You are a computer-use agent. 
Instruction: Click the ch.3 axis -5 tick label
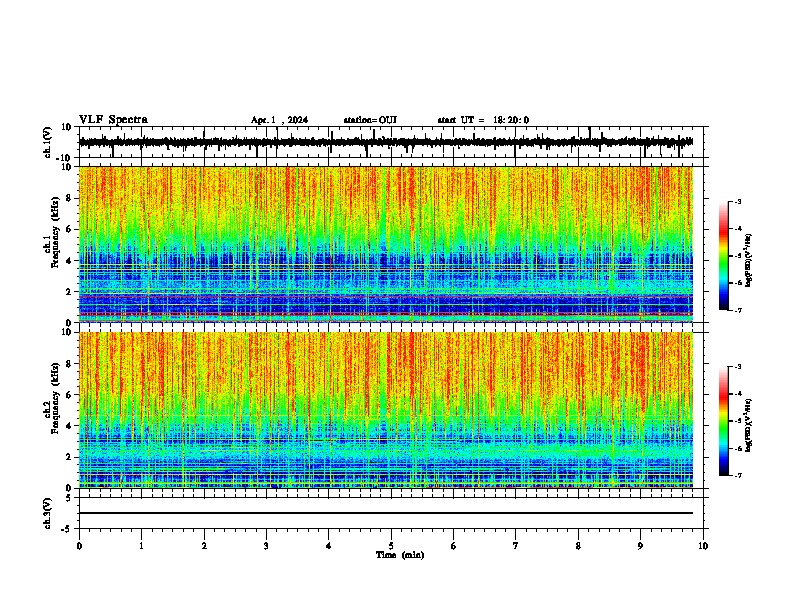(67, 529)
